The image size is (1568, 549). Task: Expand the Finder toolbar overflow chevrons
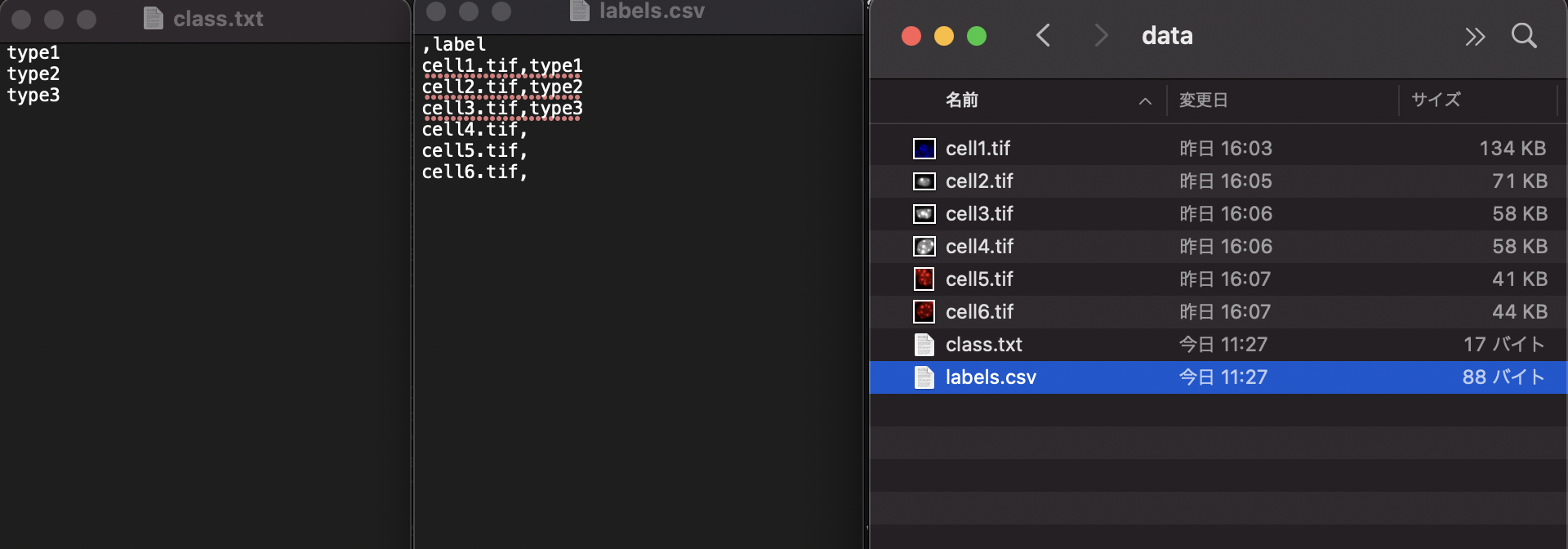point(1474,37)
